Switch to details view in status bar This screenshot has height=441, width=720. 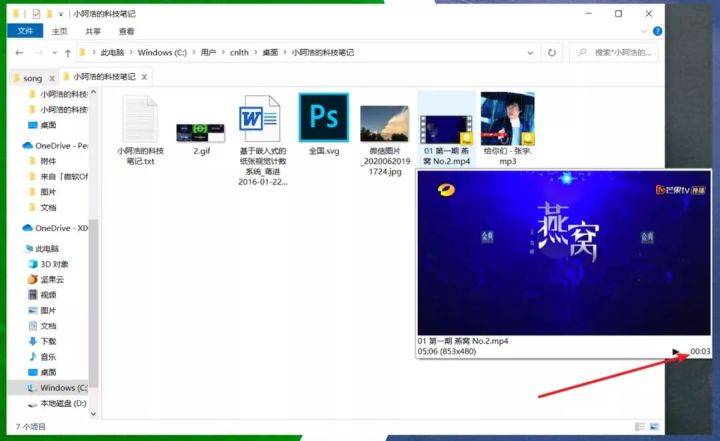click(x=639, y=427)
